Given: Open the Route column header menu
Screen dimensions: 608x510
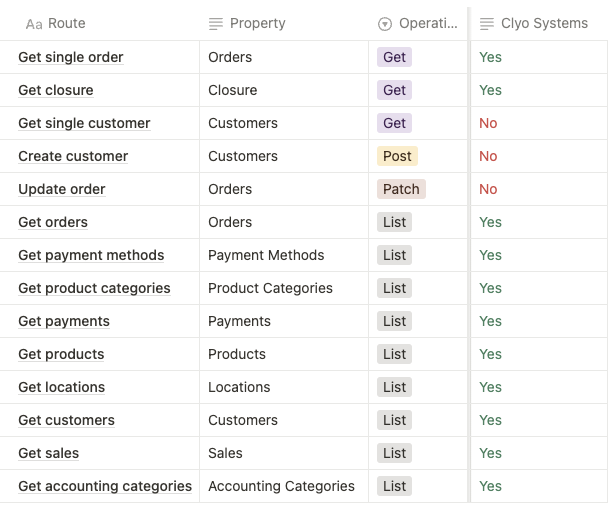Looking at the screenshot, I should (x=66, y=23).
